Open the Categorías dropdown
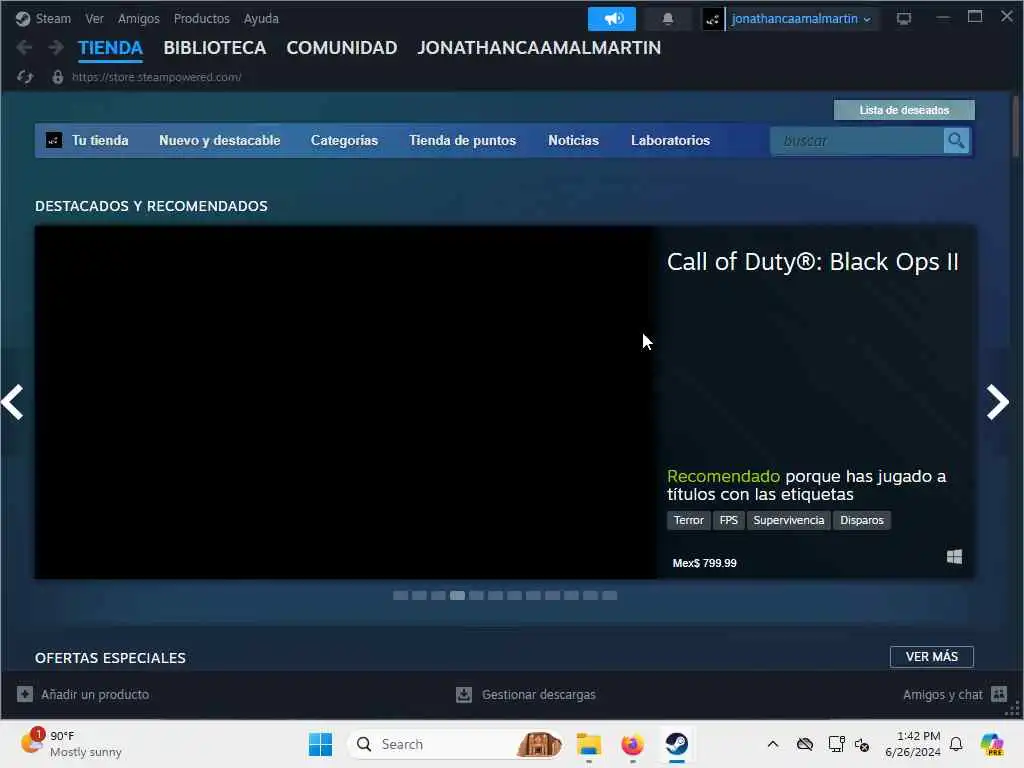 click(344, 140)
